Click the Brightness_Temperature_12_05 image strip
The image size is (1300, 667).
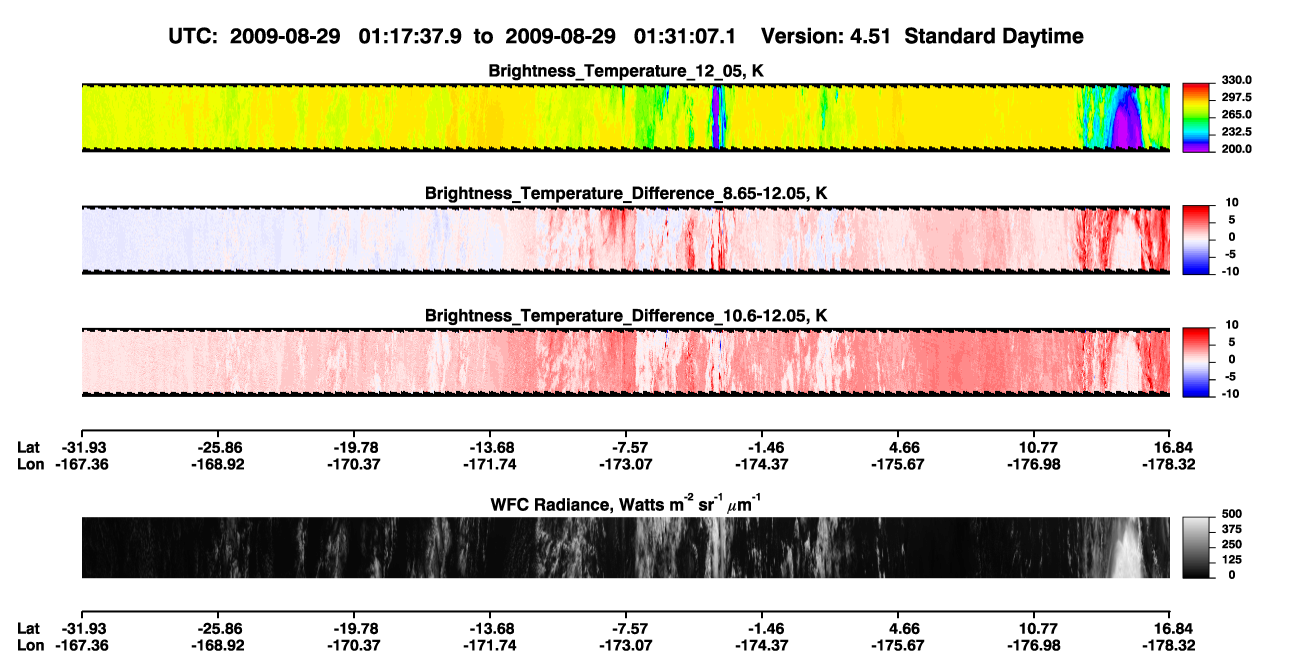[625, 117]
